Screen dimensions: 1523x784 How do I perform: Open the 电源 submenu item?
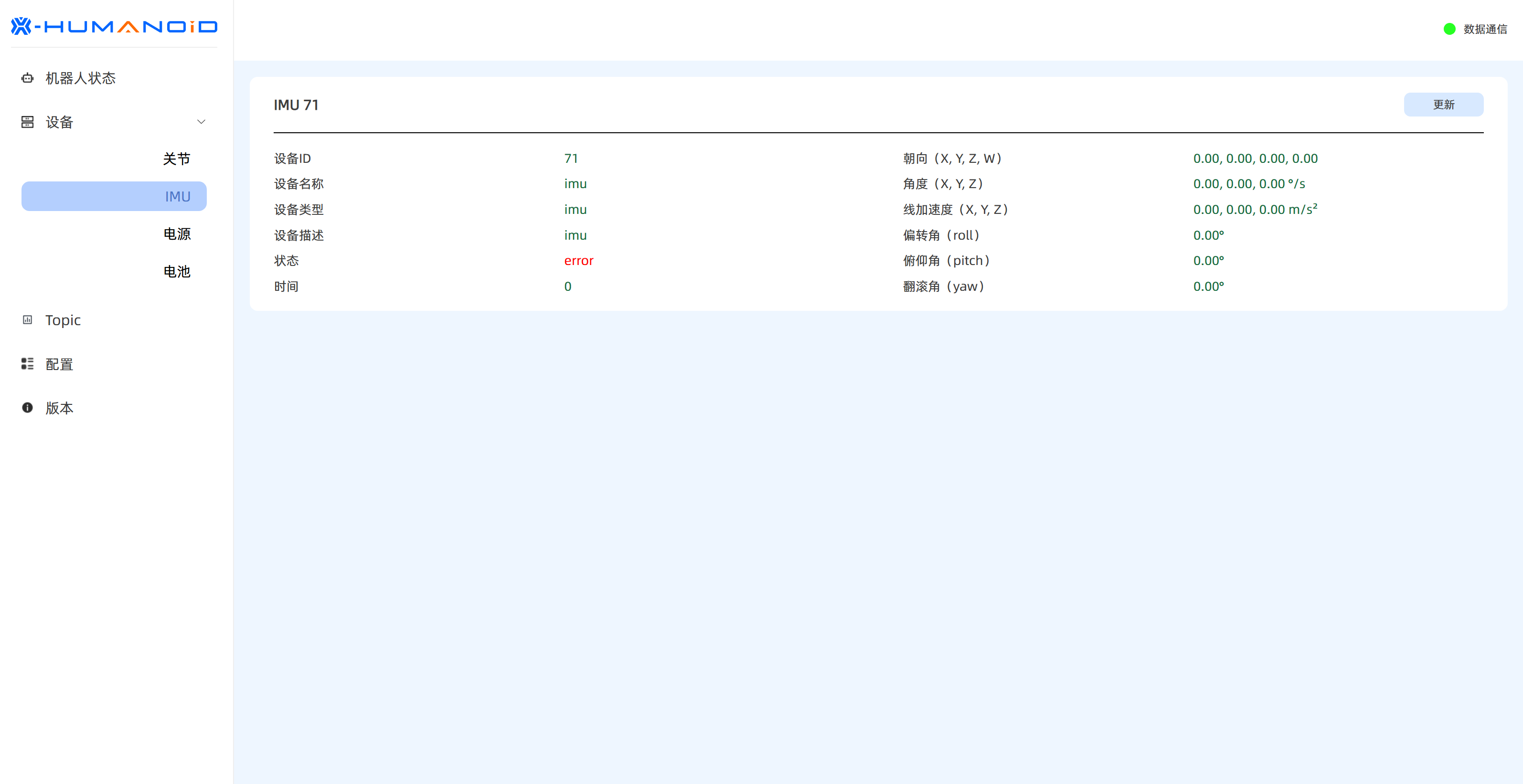176,234
